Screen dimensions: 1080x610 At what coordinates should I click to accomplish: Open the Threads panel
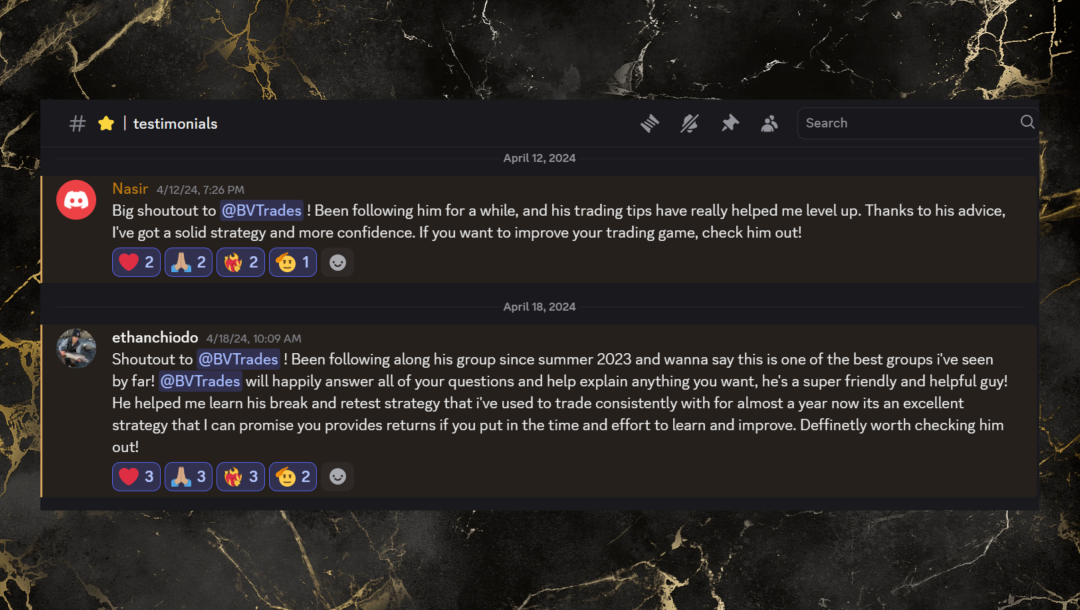click(x=649, y=122)
